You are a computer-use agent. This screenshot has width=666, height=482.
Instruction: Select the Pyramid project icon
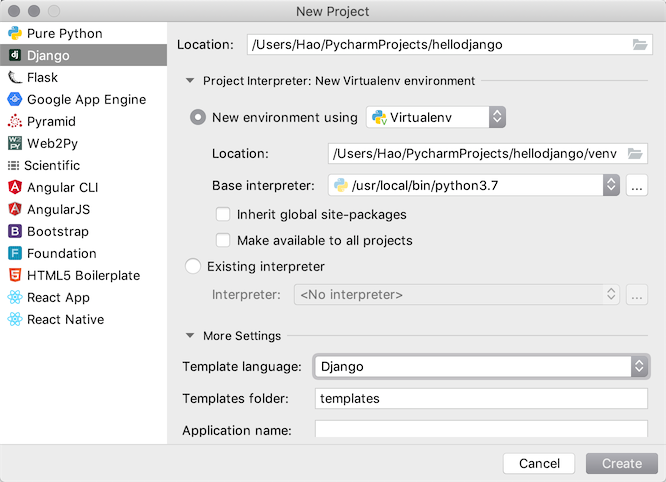click(x=15, y=121)
